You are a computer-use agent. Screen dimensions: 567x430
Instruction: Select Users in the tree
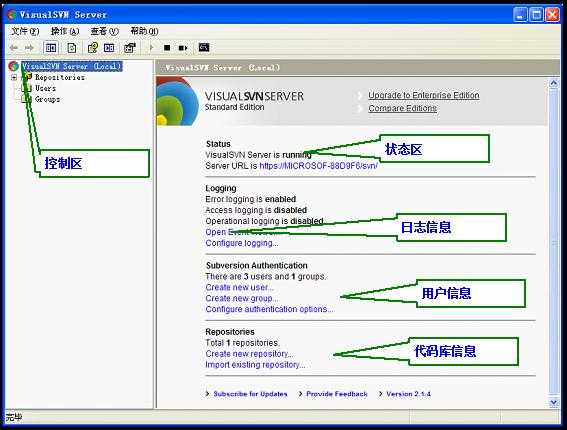coord(45,88)
